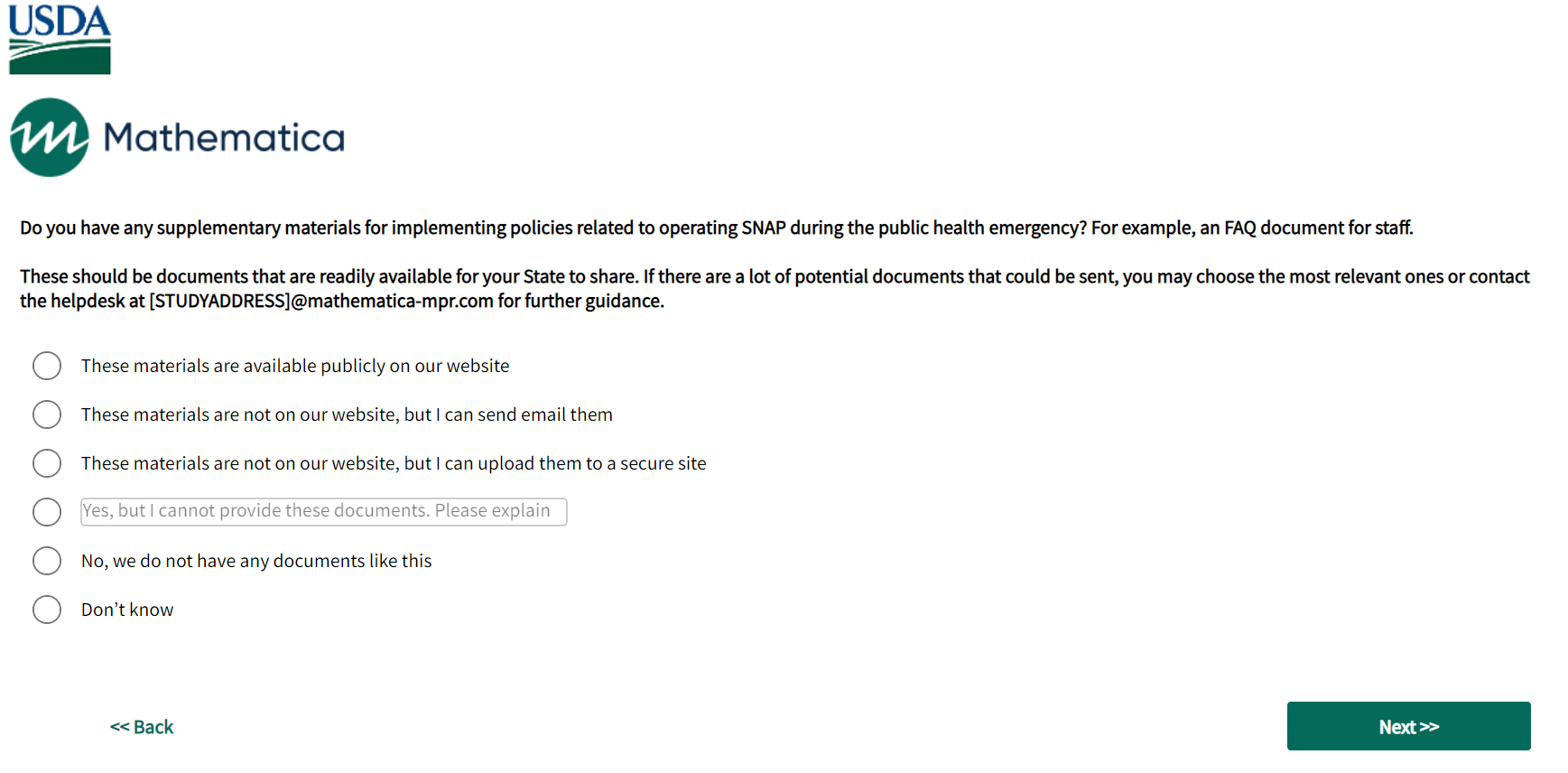Click the 'These materials are available publicly' label text

tap(295, 366)
